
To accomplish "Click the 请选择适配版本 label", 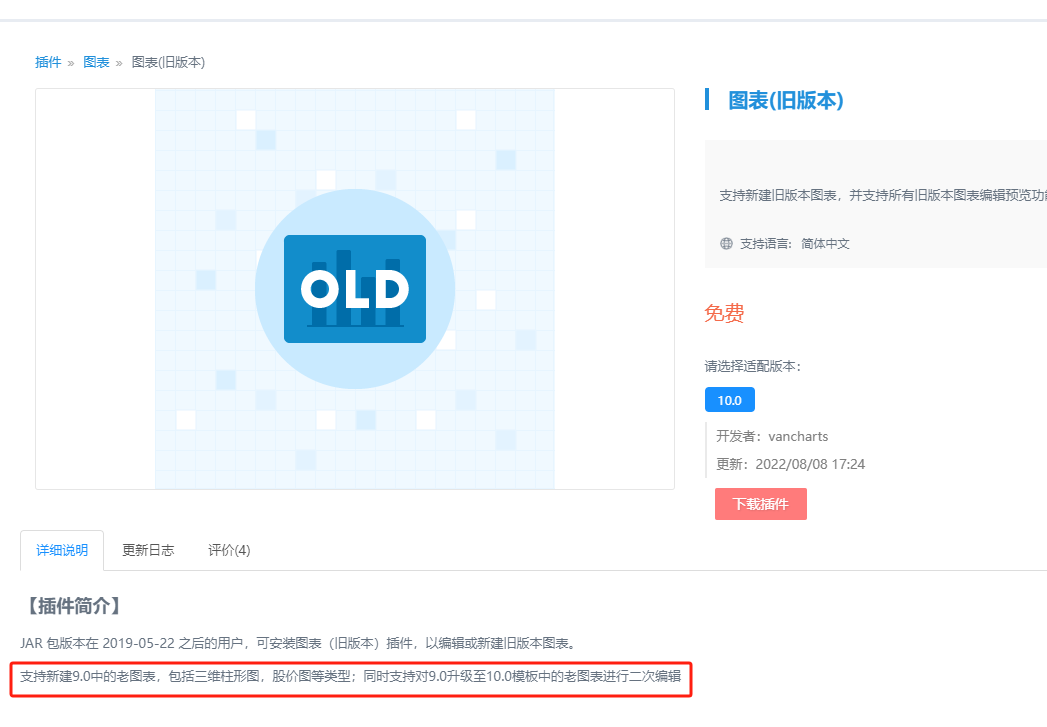I will (753, 367).
